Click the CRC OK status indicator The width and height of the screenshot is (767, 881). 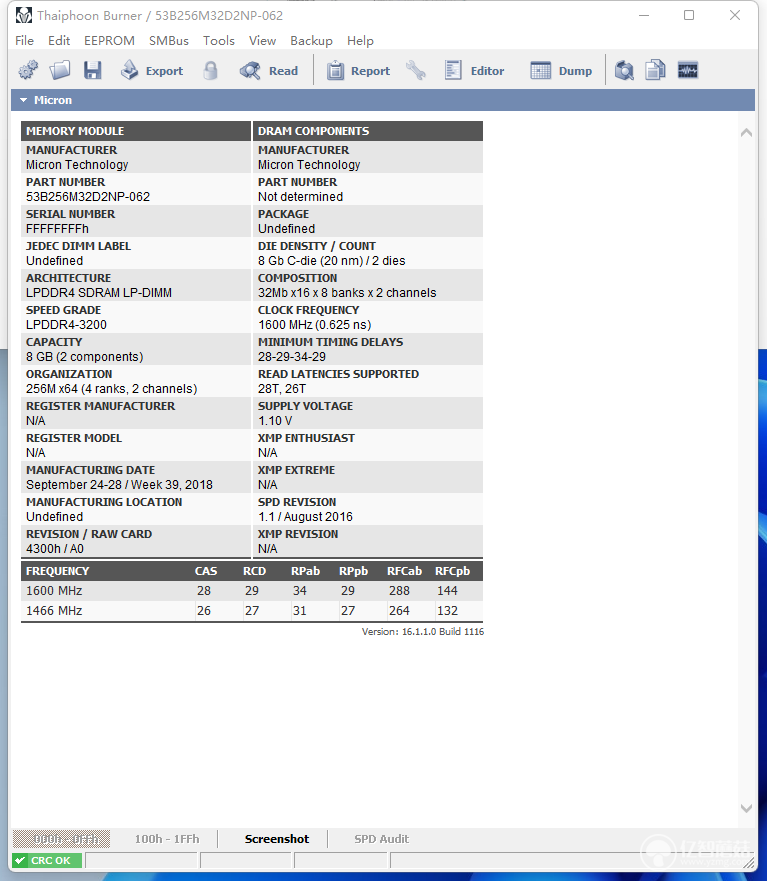pyautogui.click(x=47, y=860)
